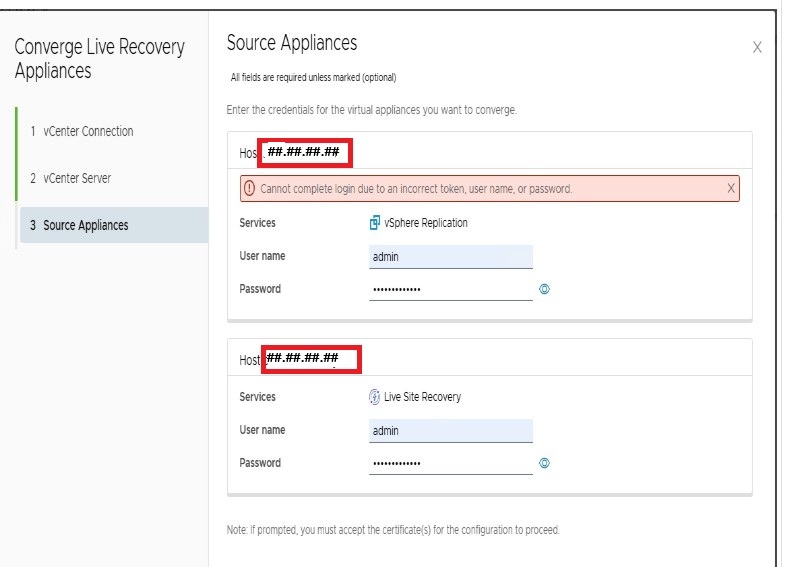Select the Source Appliances step

point(86,225)
